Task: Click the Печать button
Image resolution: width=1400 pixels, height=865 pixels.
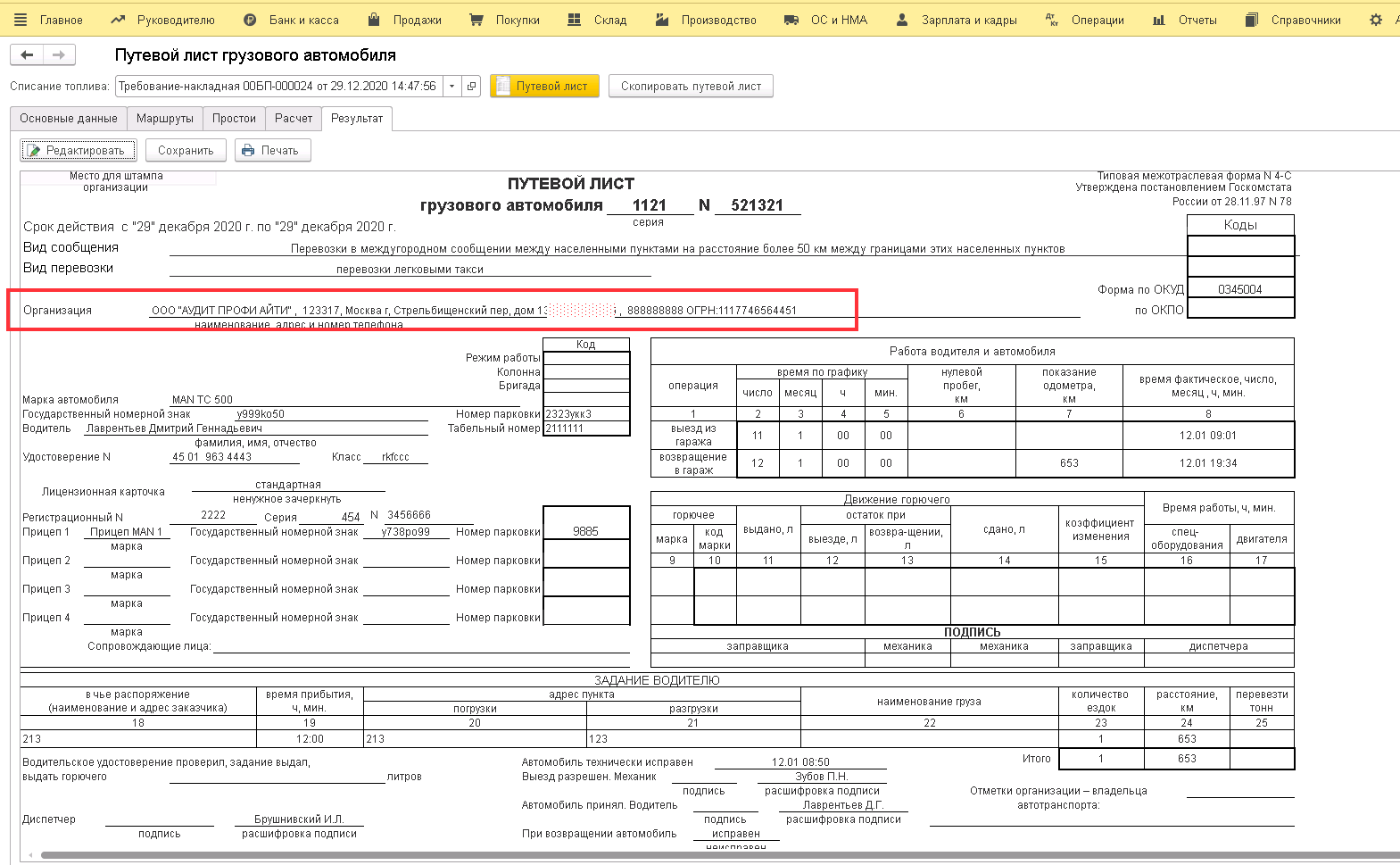Action: click(x=273, y=151)
